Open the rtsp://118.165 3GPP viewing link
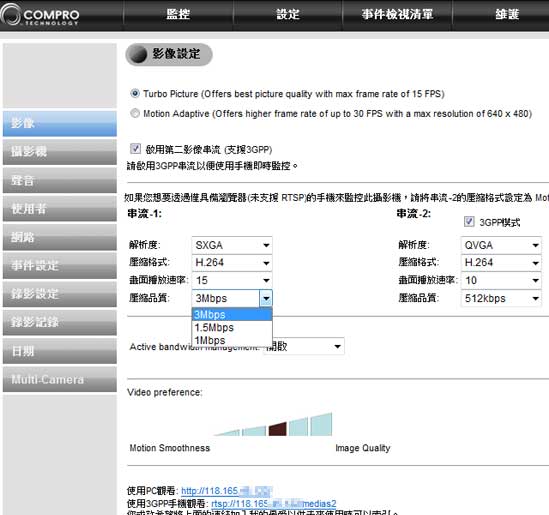Screen dimensions: 549x515 click(274, 504)
